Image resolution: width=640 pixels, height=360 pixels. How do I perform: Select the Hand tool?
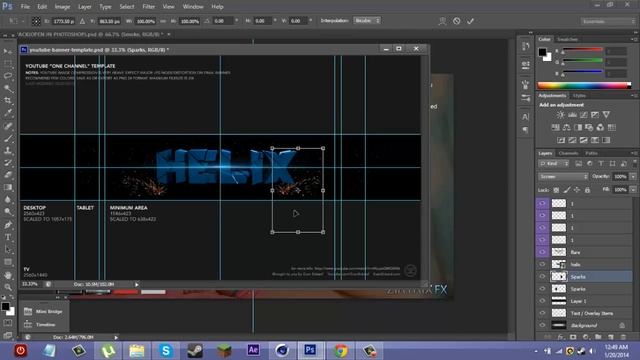tap(7, 275)
